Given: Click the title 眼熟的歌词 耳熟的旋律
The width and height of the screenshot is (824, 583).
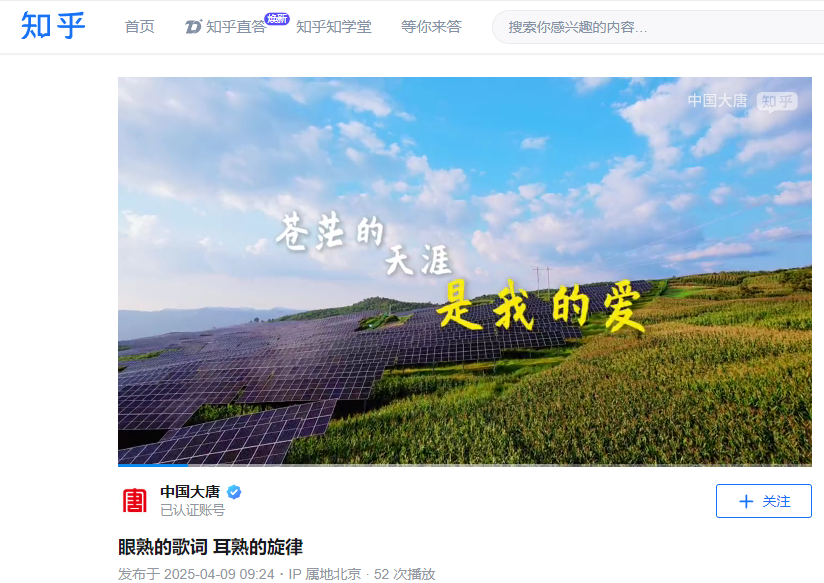Looking at the screenshot, I should pos(210,547).
